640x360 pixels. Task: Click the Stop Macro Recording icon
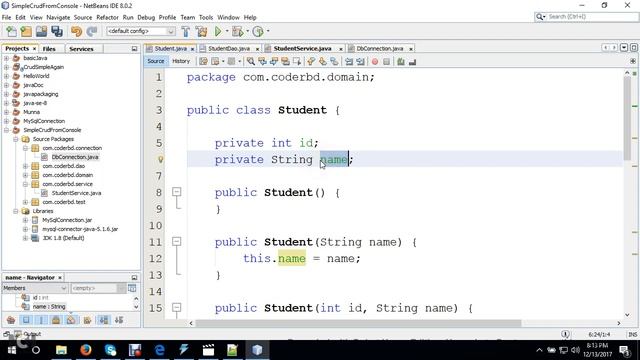click(x=386, y=62)
